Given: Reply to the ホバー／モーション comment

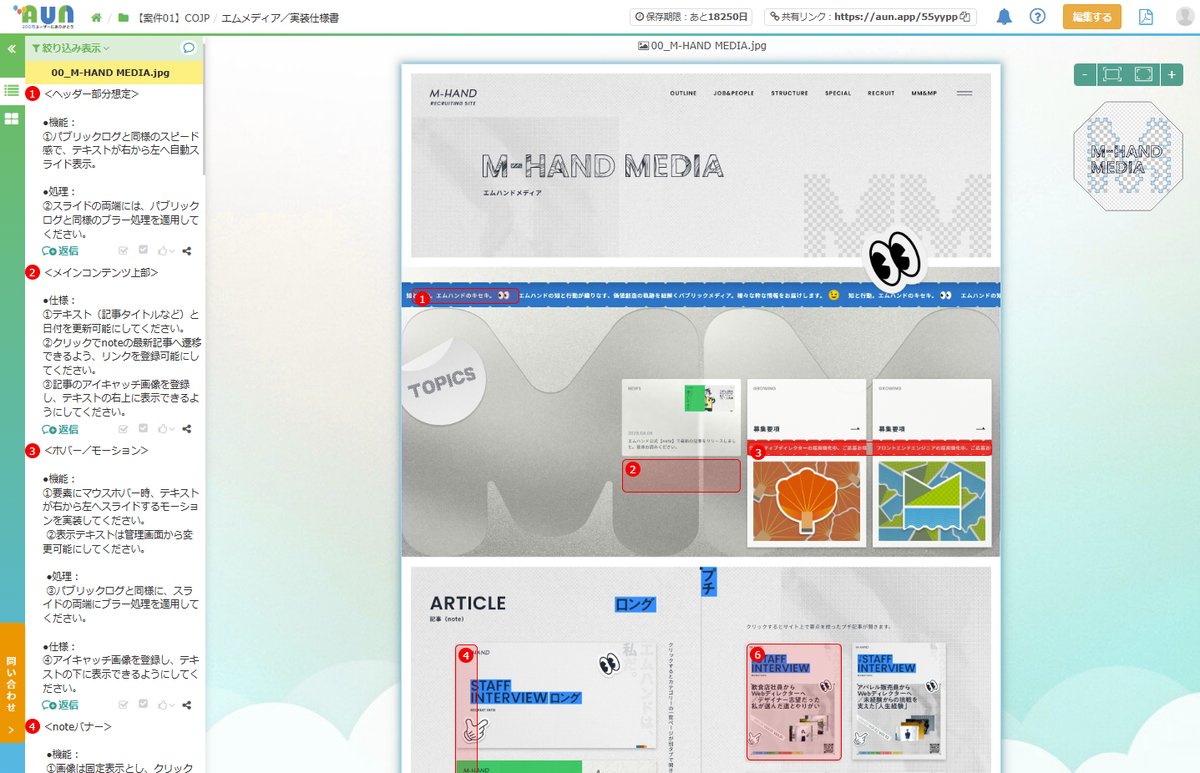Looking at the screenshot, I should click(x=60, y=705).
